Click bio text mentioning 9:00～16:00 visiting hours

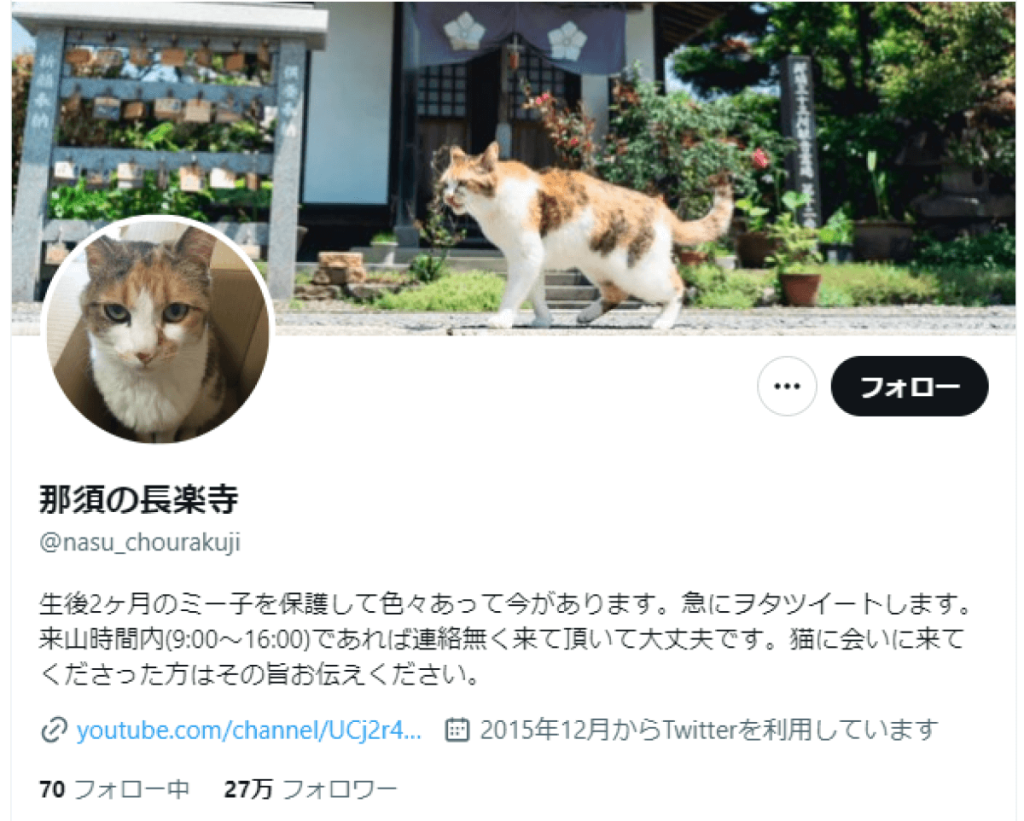(x=502, y=639)
